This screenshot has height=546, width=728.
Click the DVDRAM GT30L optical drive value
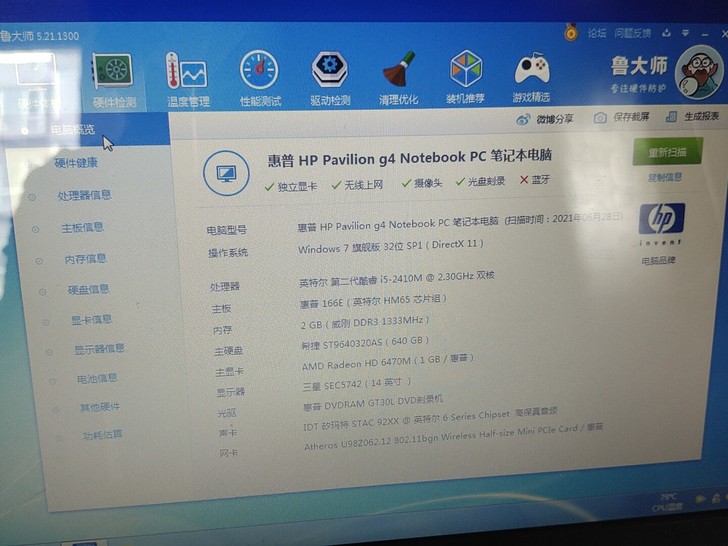[373, 402]
